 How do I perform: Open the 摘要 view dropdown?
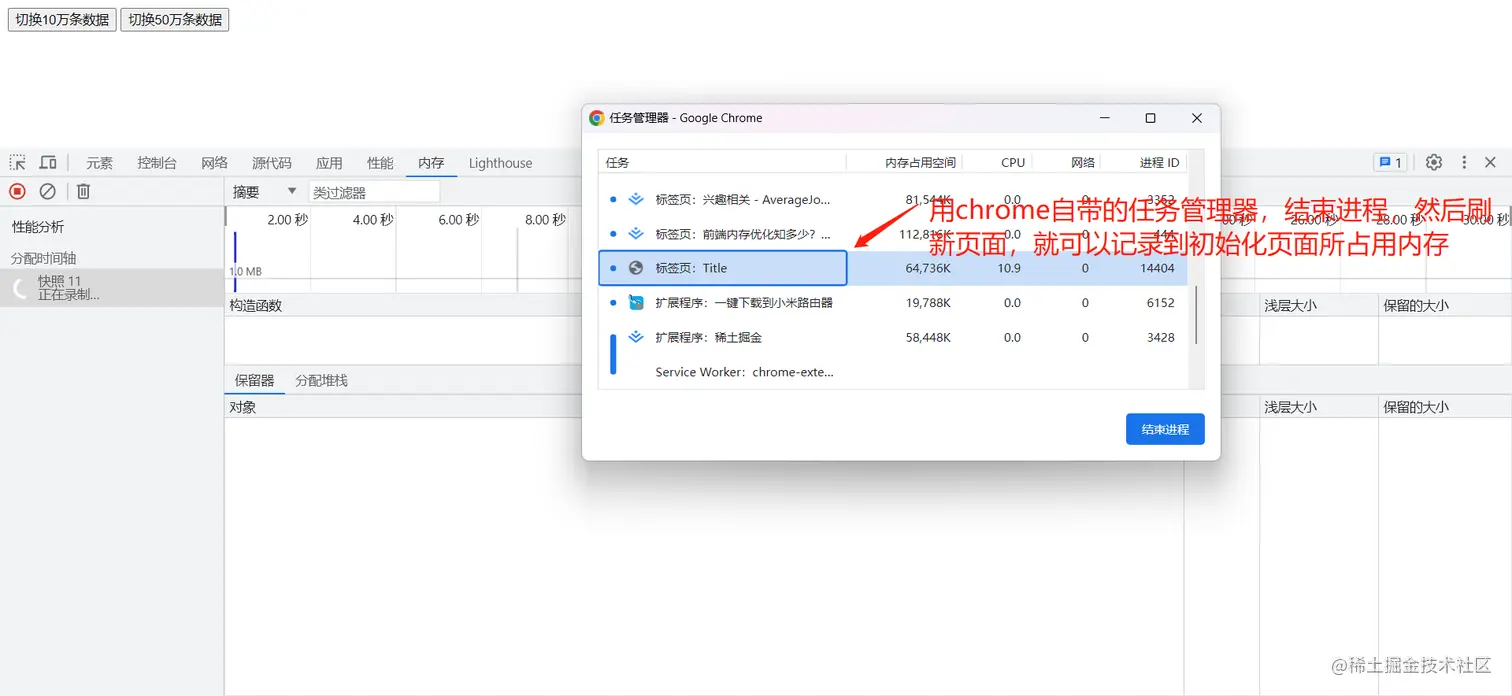pyautogui.click(x=265, y=192)
